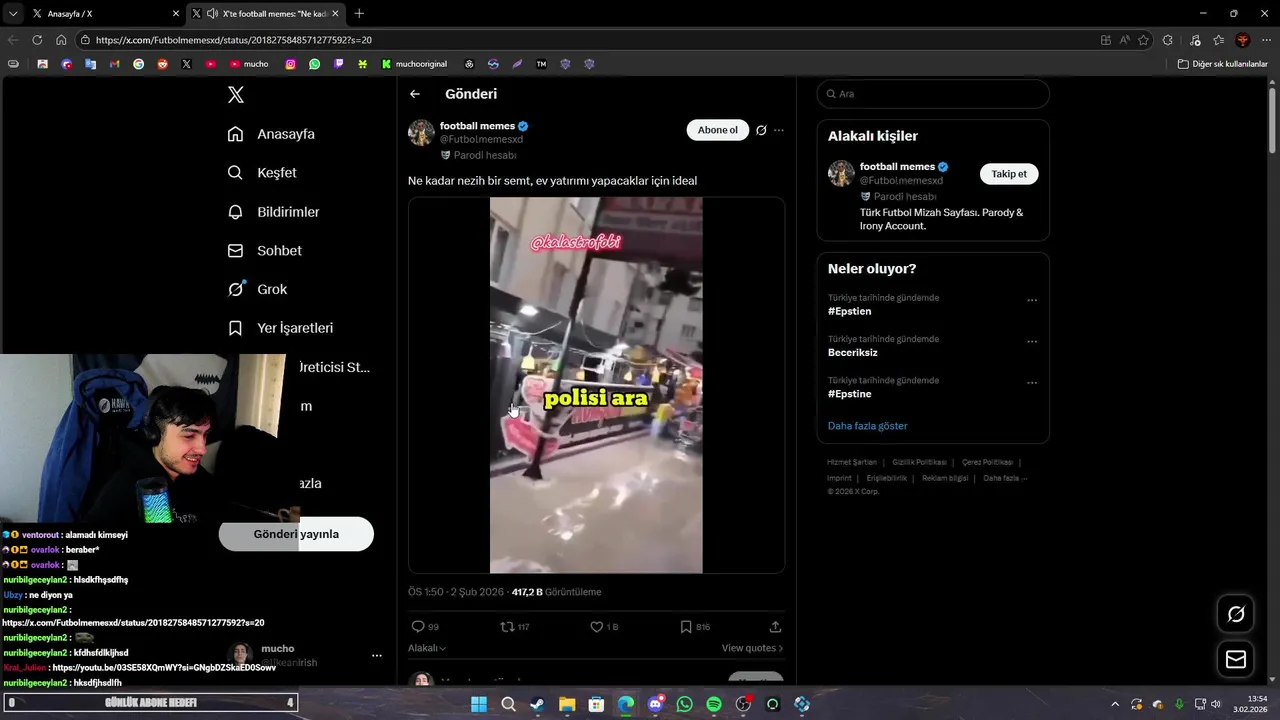Open Beceriksiz trending topic
The width and height of the screenshot is (1280, 720).
click(853, 352)
